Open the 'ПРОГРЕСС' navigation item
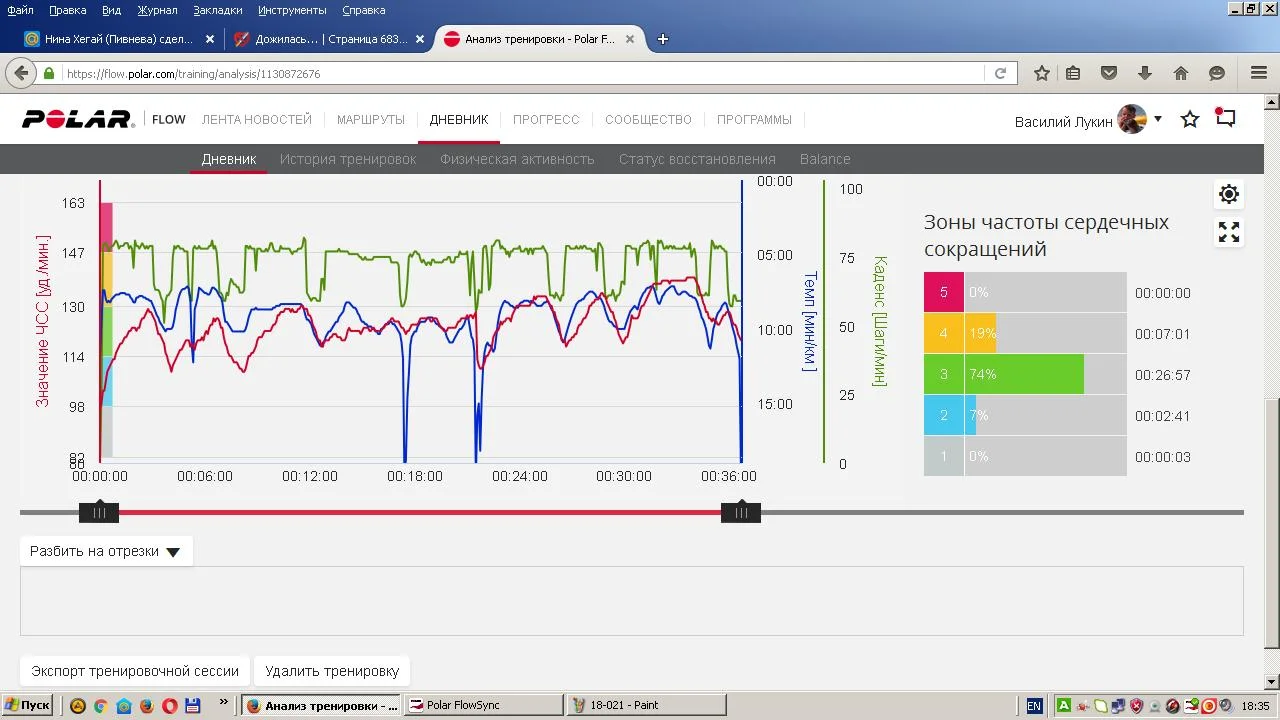Screen dimensions: 1280x720 click(x=546, y=120)
